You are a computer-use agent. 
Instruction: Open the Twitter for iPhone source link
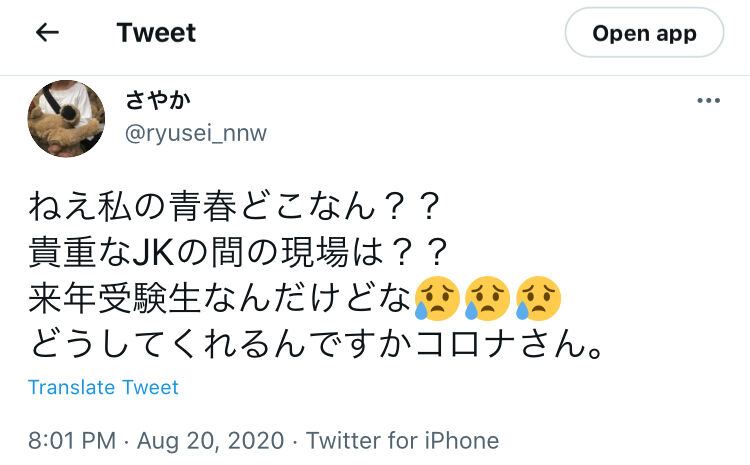(x=402, y=441)
